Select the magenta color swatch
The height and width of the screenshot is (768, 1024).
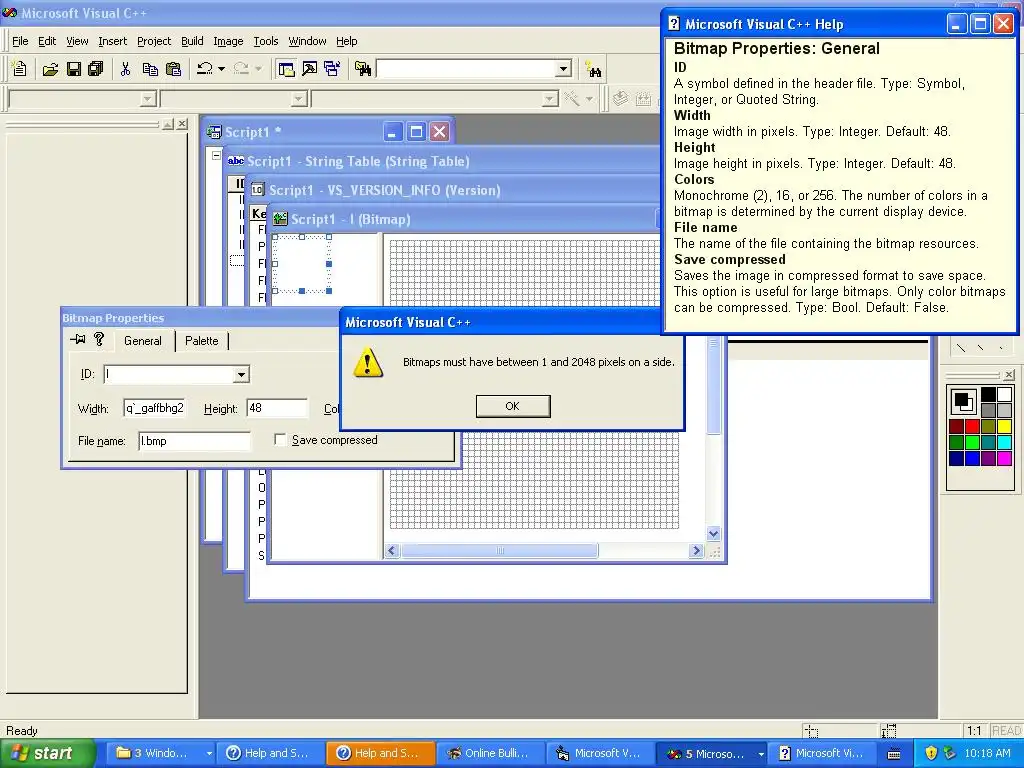coord(1004,458)
